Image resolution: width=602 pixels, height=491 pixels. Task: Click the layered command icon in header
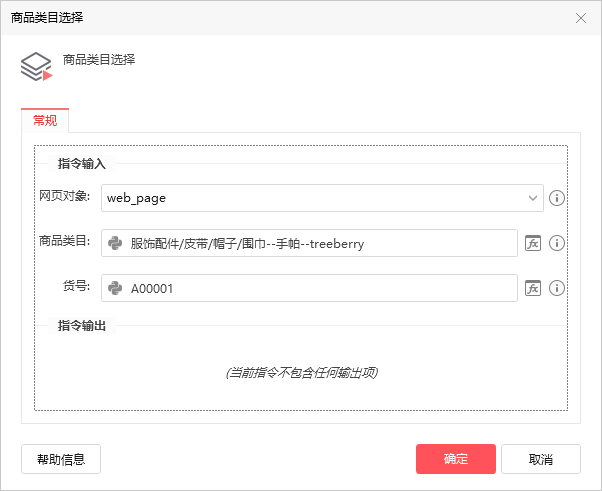(x=36, y=67)
